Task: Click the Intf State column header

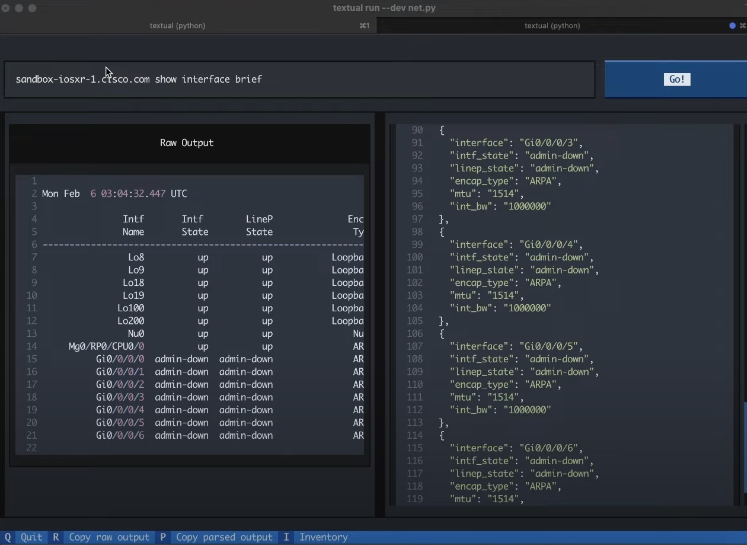Action: (x=194, y=225)
